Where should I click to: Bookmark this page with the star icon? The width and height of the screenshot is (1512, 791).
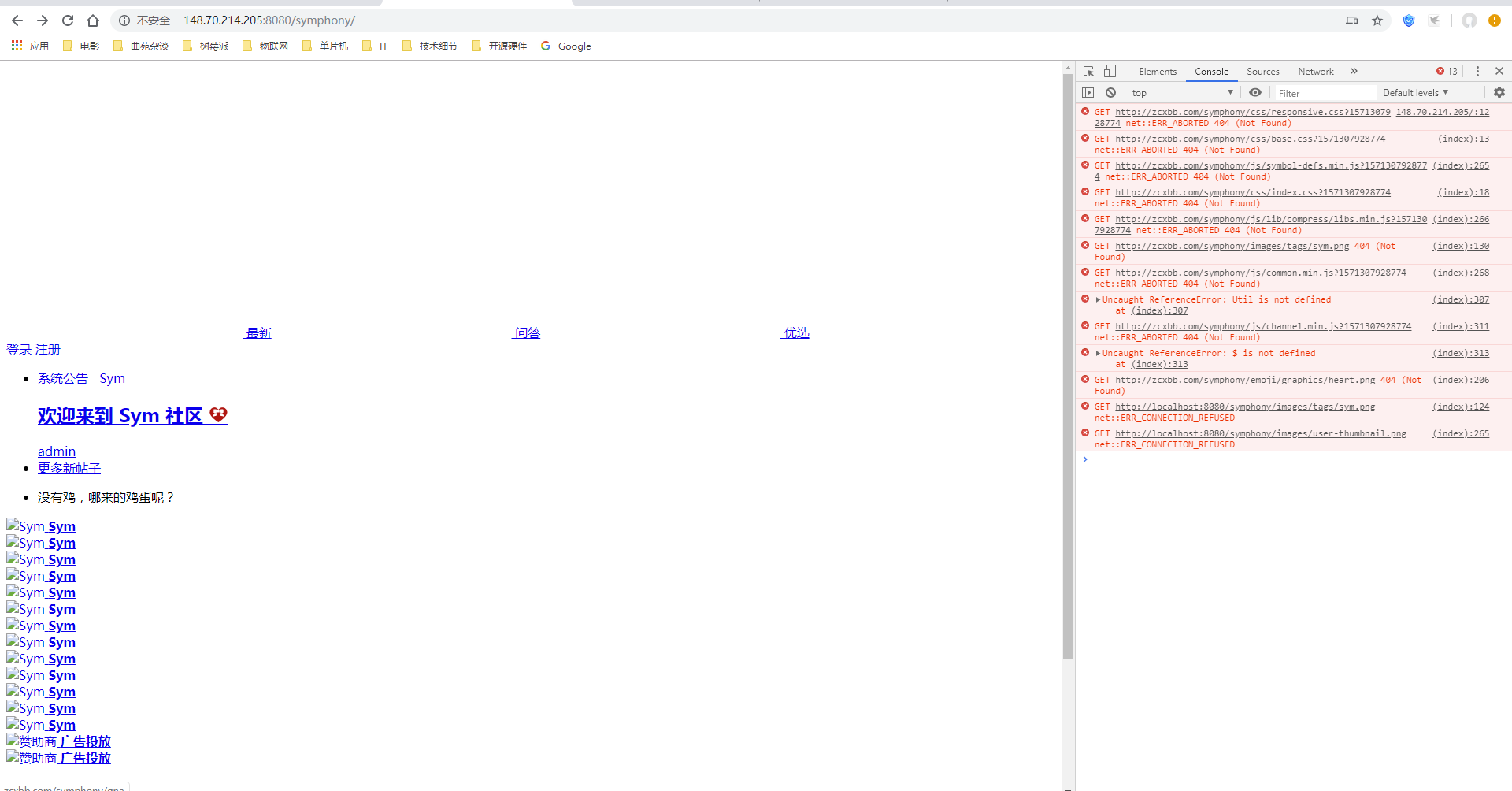coord(1377,20)
